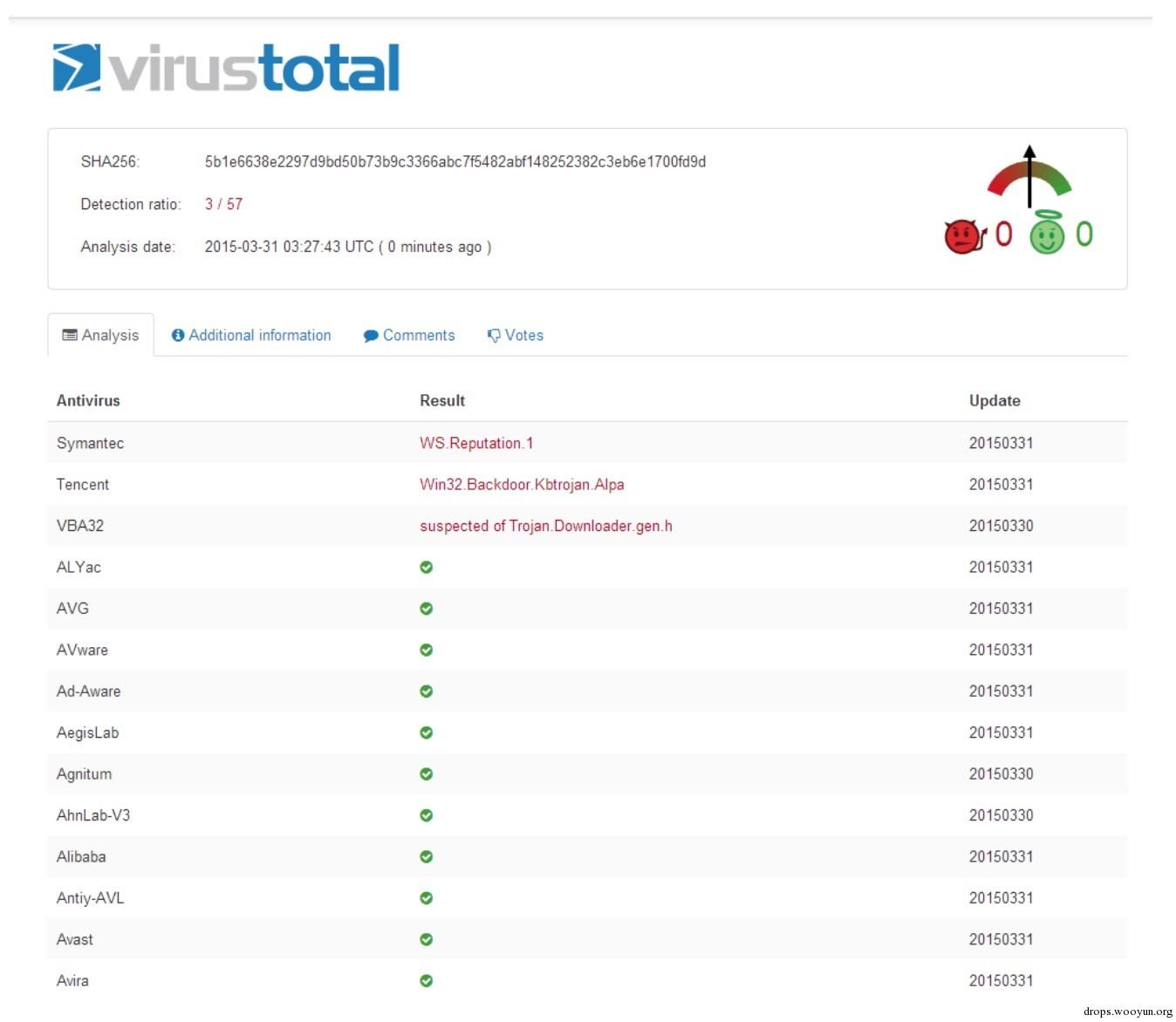Click the Avast antivirus name
Image resolution: width=1176 pixels, height=1022 pixels.
(x=75, y=939)
